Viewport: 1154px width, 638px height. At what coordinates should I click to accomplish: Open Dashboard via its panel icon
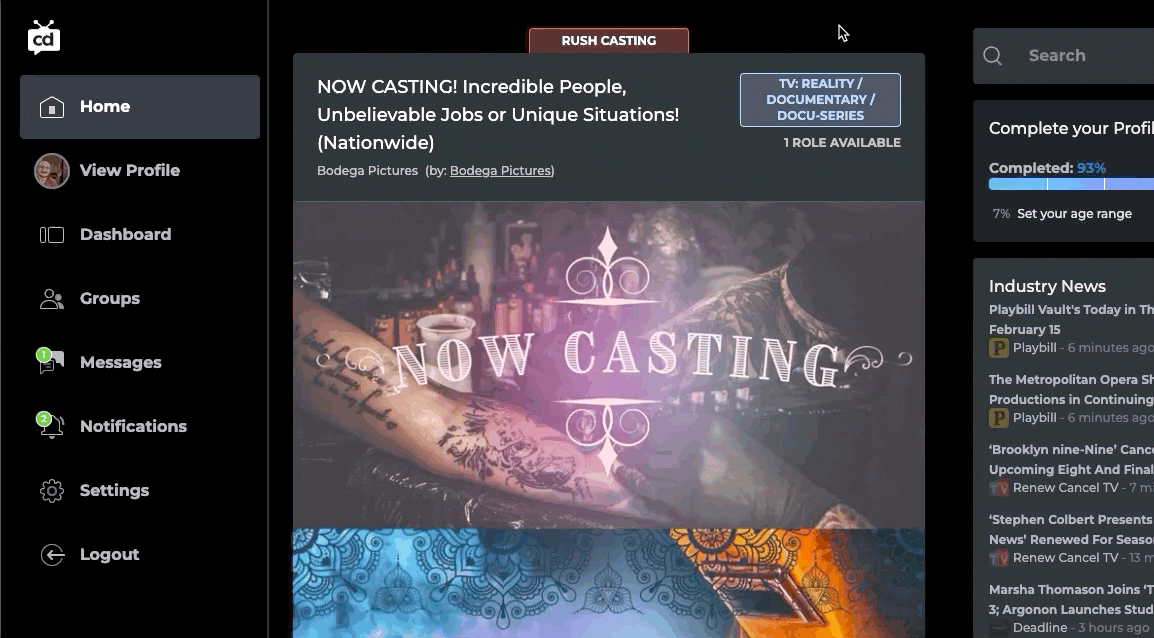tap(52, 235)
